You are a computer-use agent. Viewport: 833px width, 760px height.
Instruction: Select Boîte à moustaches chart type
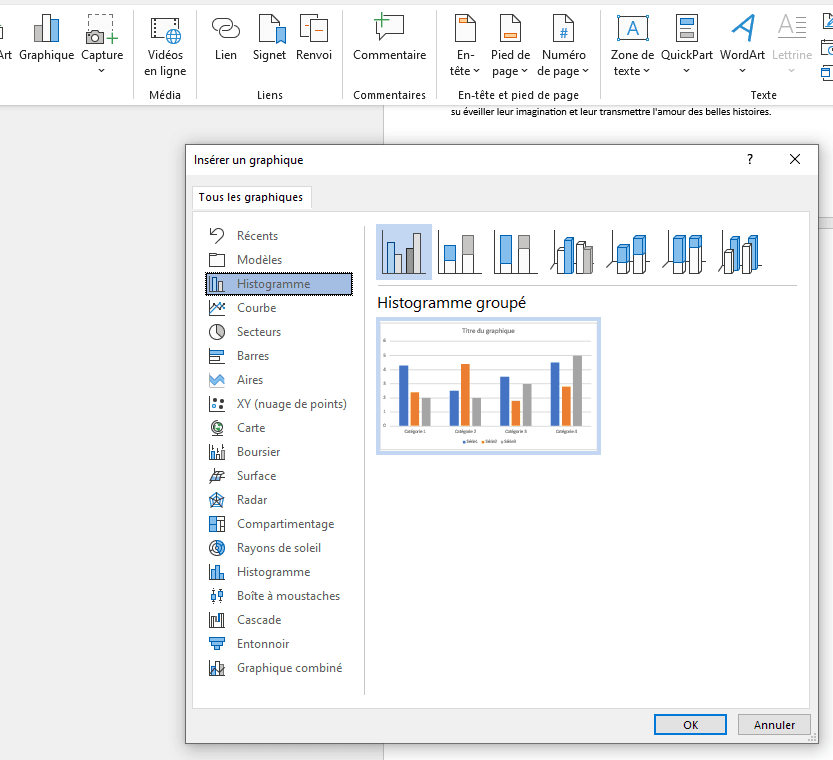(288, 596)
